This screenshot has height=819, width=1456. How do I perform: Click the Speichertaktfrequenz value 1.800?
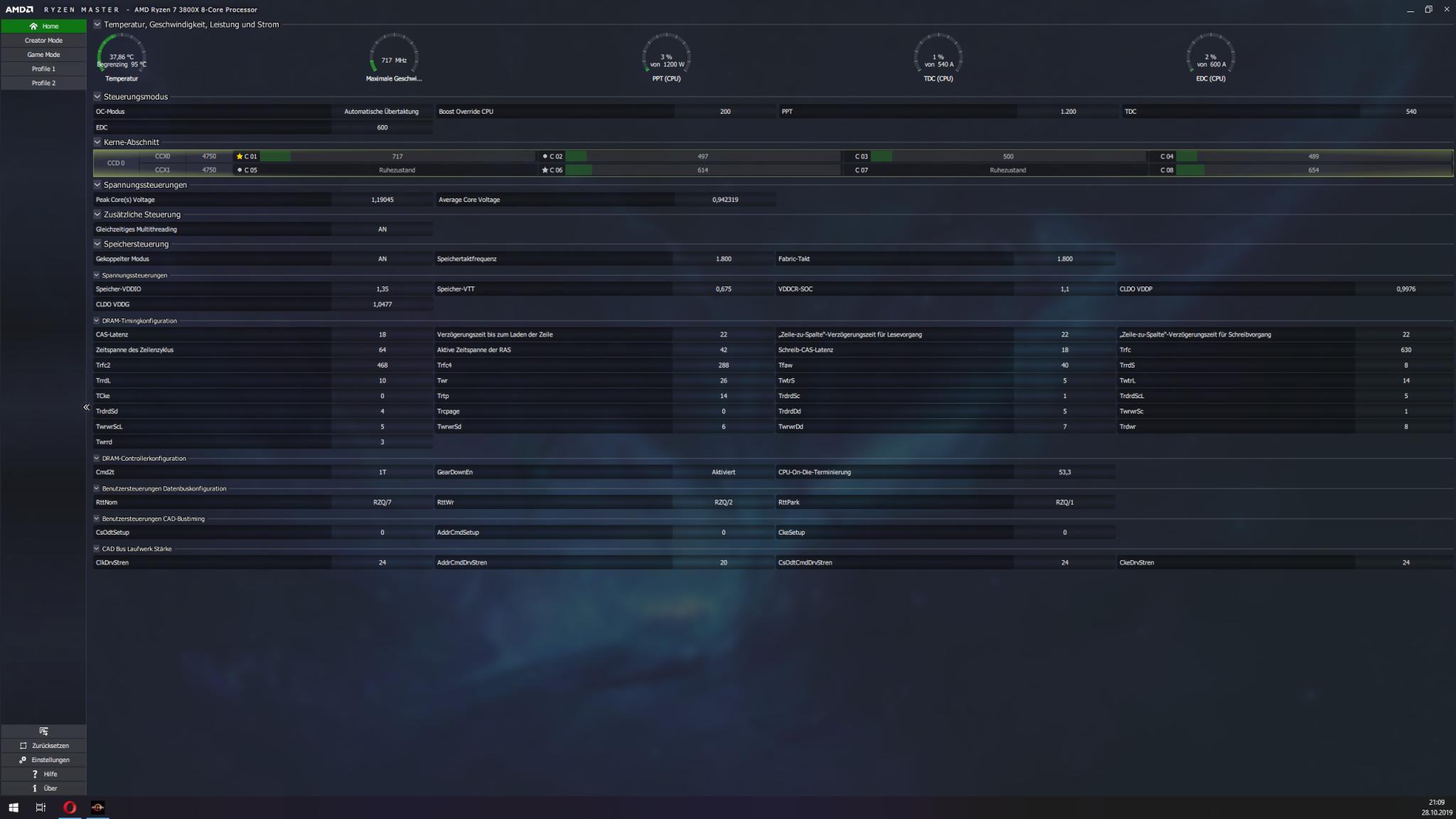[x=723, y=259]
